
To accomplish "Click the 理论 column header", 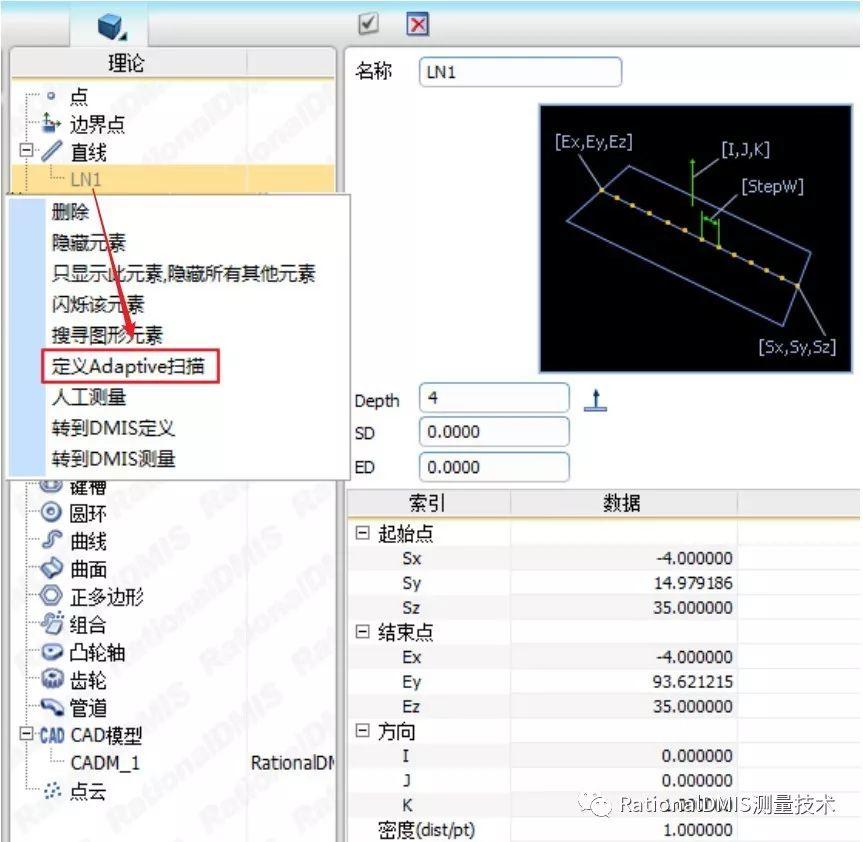I will (128, 63).
